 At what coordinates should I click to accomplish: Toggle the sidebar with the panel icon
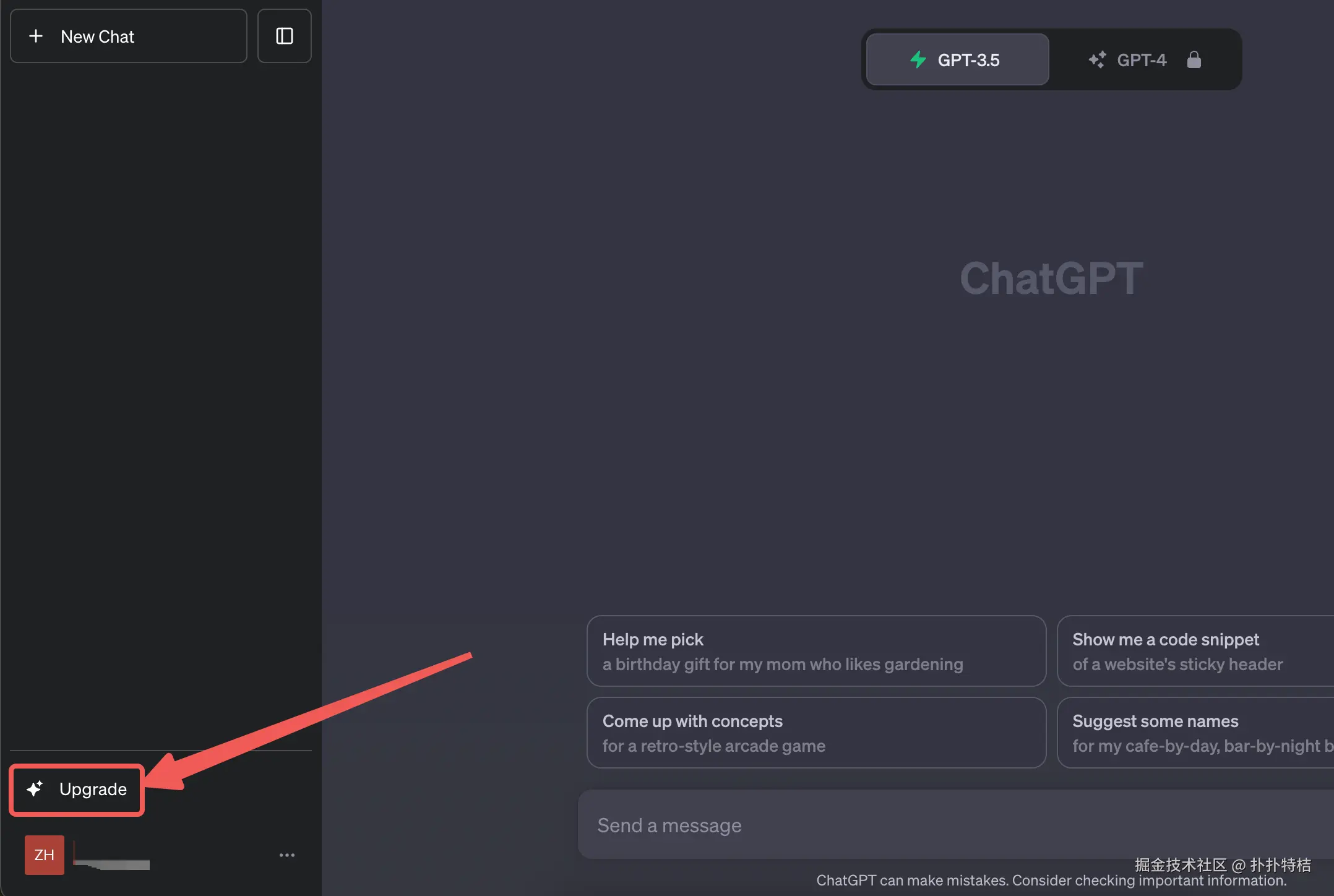[x=284, y=37]
